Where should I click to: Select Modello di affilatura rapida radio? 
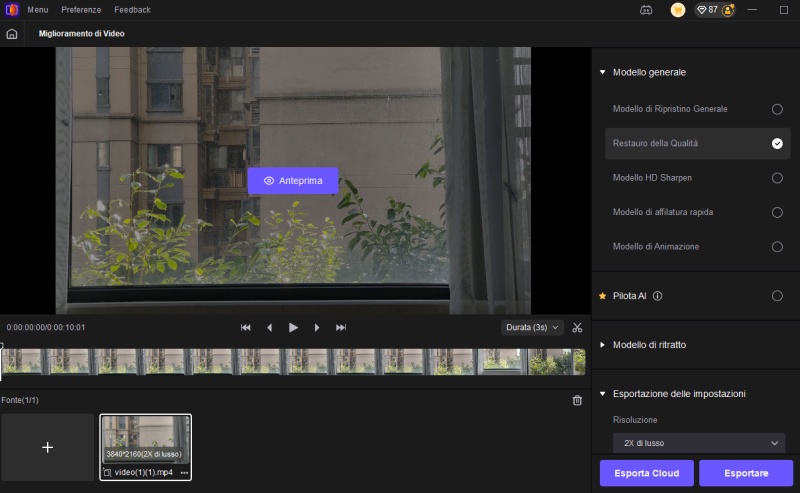[777, 212]
